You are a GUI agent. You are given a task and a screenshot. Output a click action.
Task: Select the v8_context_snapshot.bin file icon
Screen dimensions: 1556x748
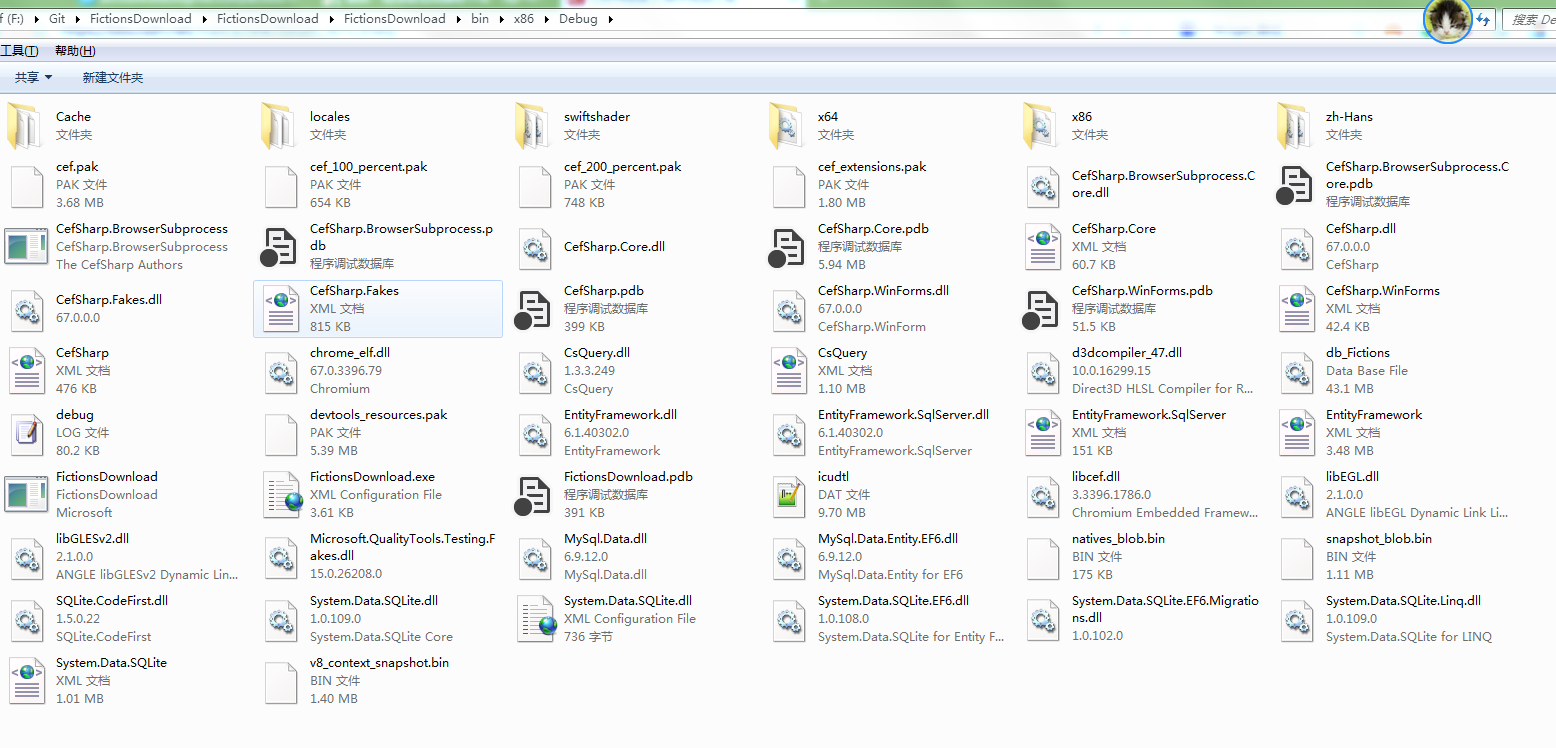tap(281, 682)
